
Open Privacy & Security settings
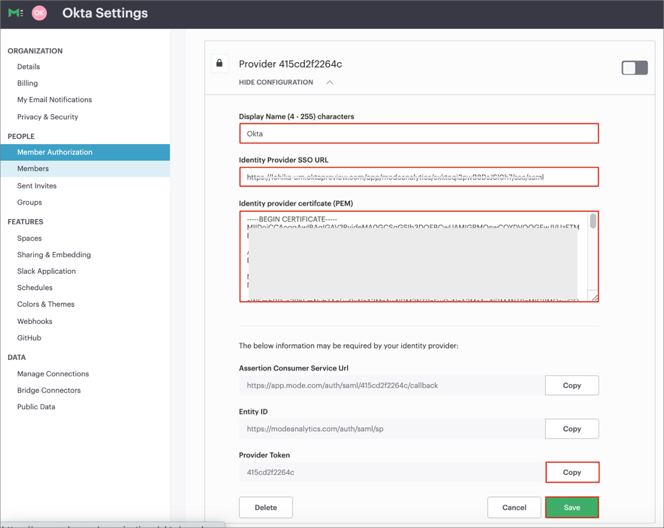click(x=47, y=117)
